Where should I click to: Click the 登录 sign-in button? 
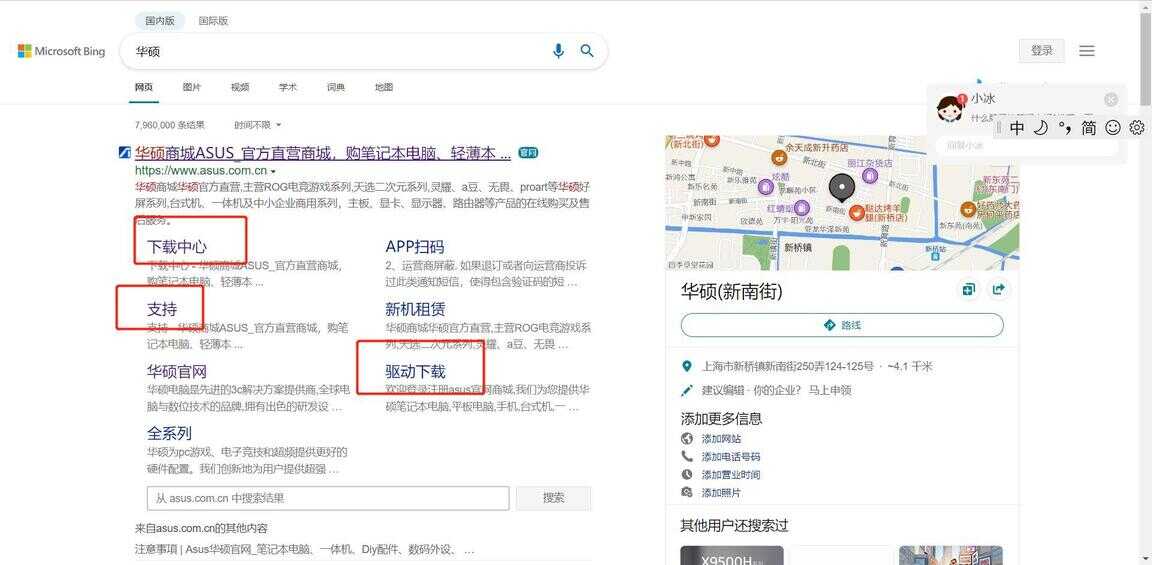coord(1041,51)
